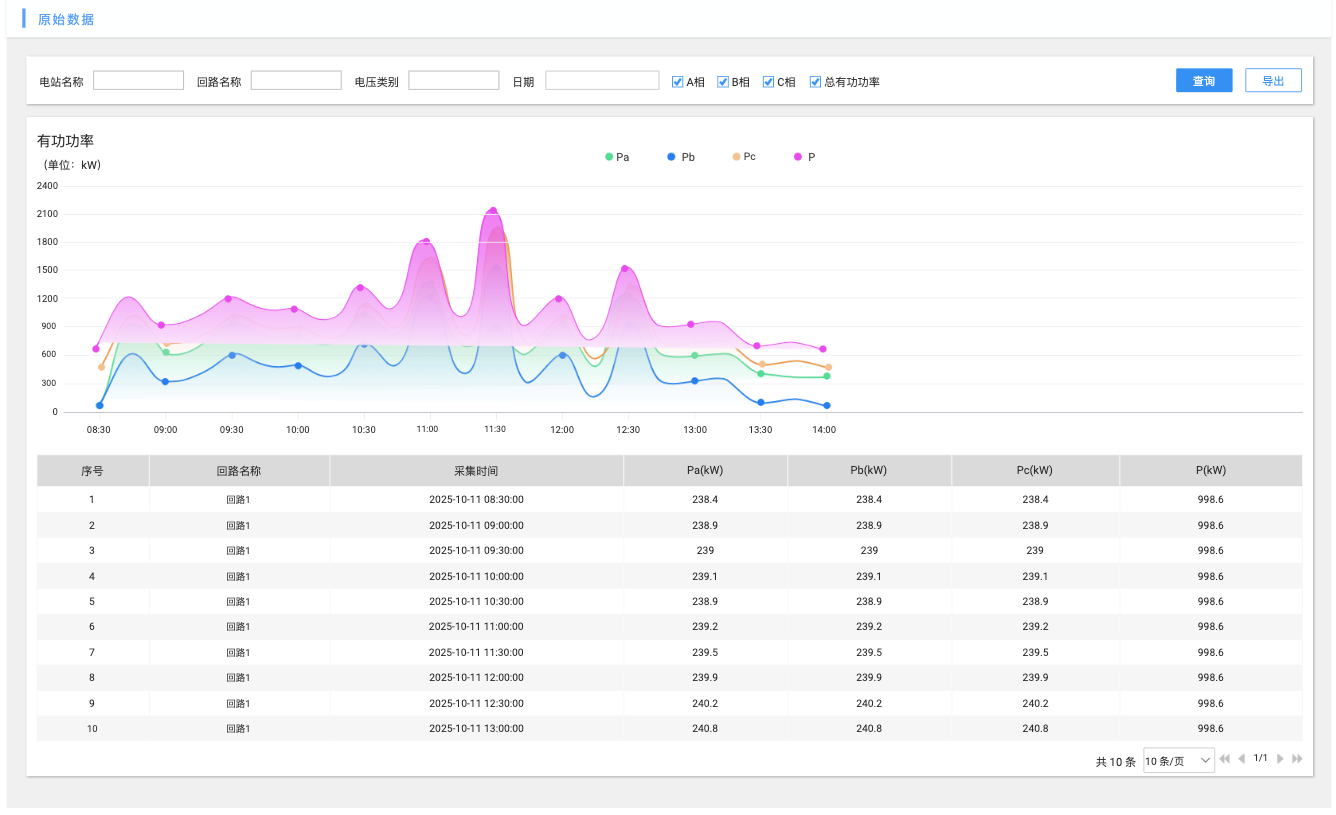Click the 有功功率 chart title

(x=65, y=142)
